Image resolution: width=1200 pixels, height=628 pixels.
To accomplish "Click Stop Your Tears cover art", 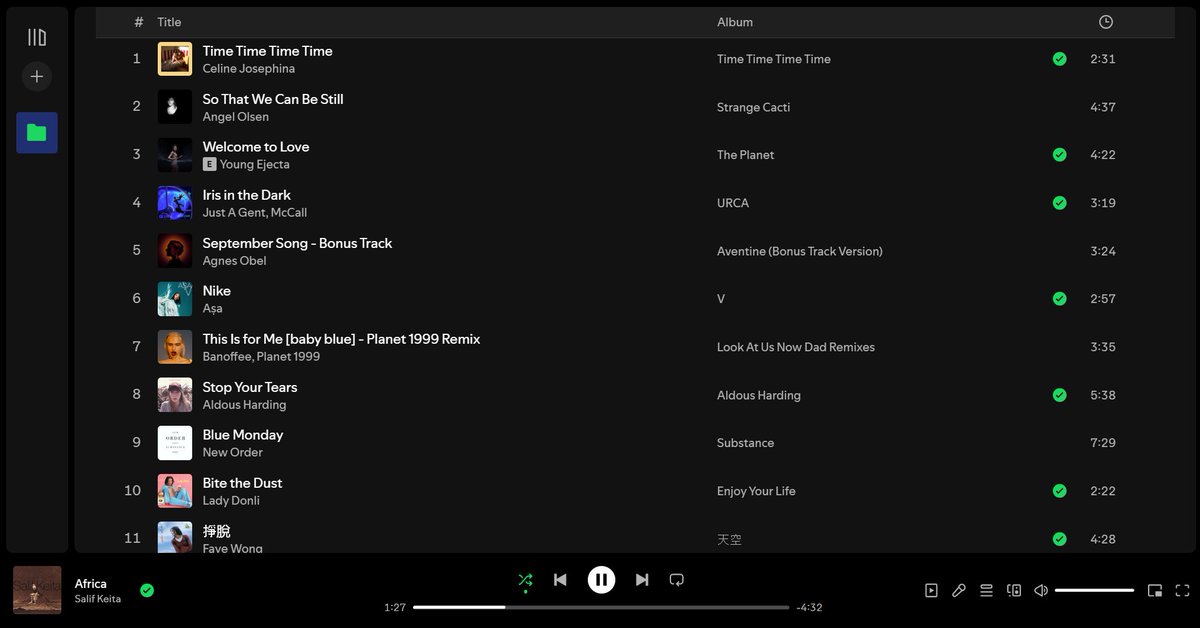I will coord(175,395).
